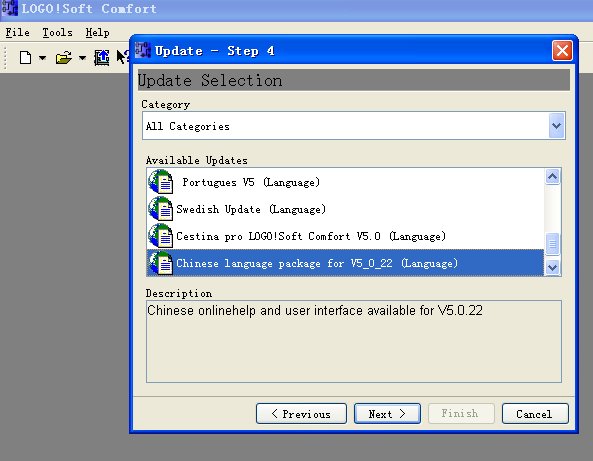Click the Chinese language package icon
Screen dimensions: 593x461
coord(161,263)
